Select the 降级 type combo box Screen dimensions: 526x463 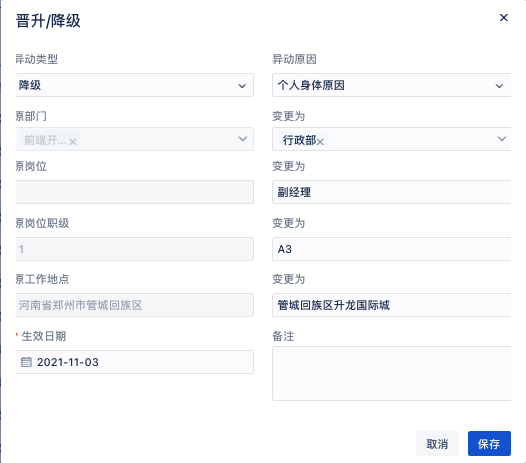tap(135, 85)
